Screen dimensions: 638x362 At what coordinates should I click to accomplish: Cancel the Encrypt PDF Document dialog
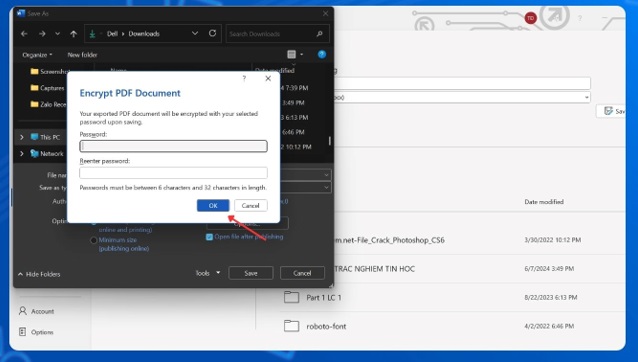[250, 205]
